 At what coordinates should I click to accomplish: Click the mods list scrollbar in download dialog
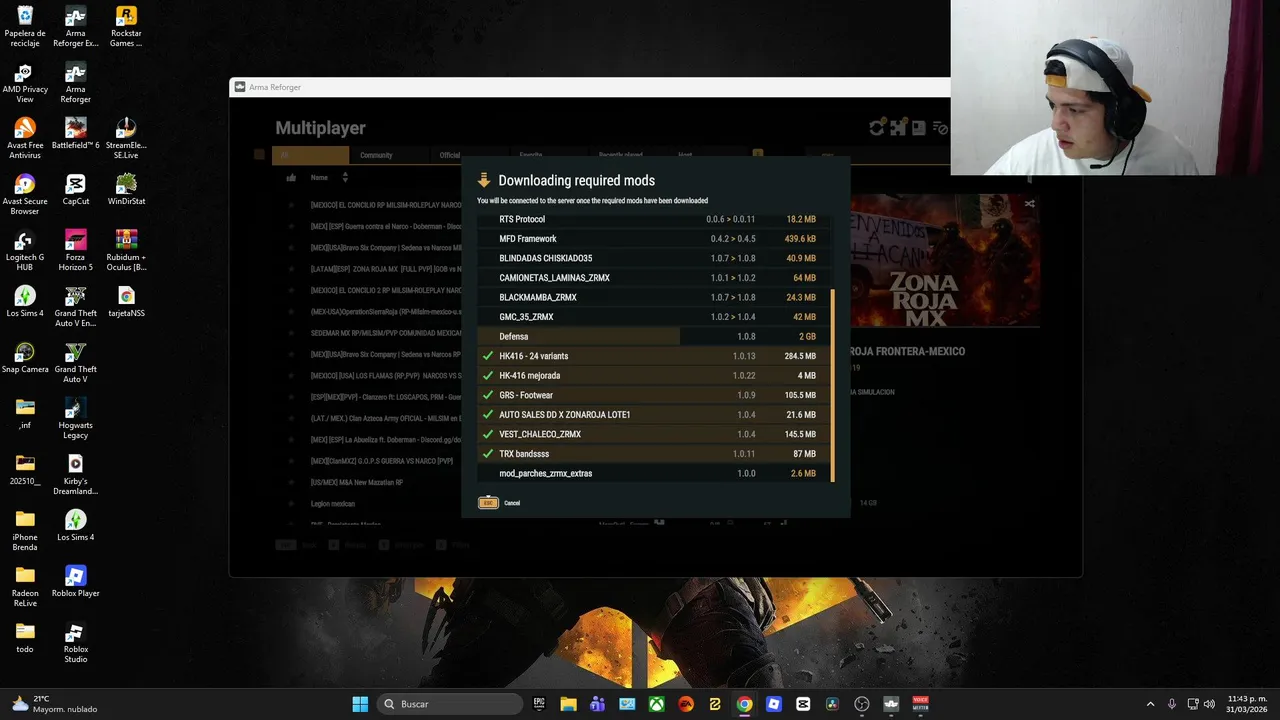tap(833, 385)
